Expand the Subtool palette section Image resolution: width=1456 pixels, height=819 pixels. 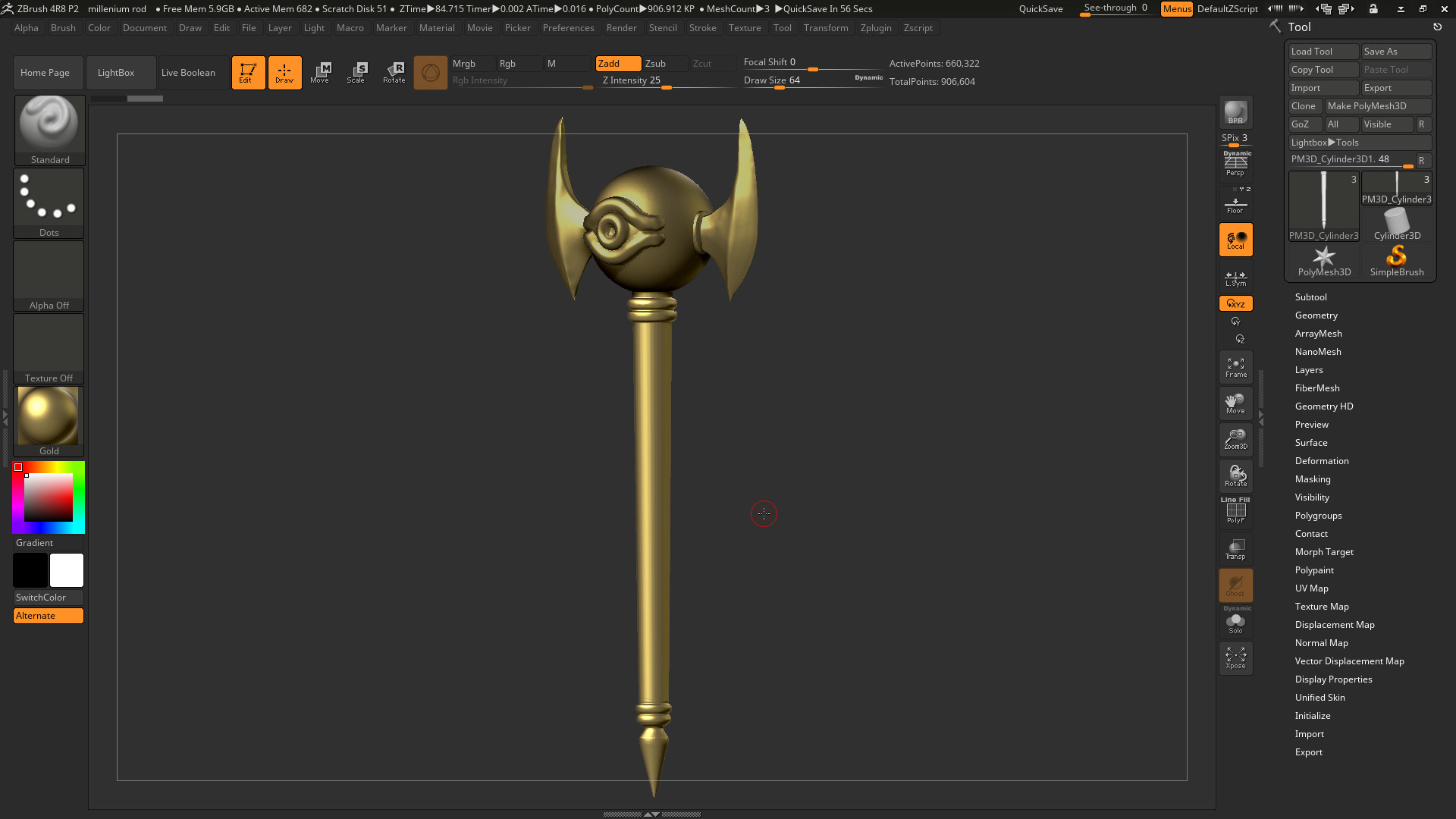click(1310, 297)
